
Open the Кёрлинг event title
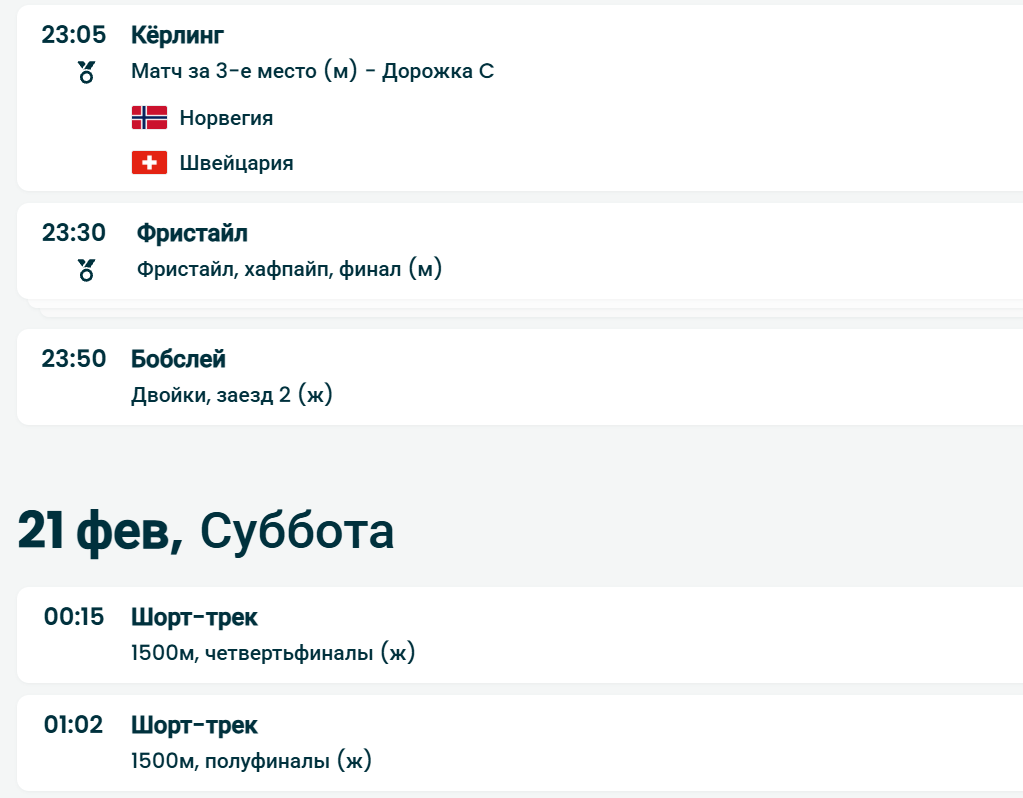177,35
